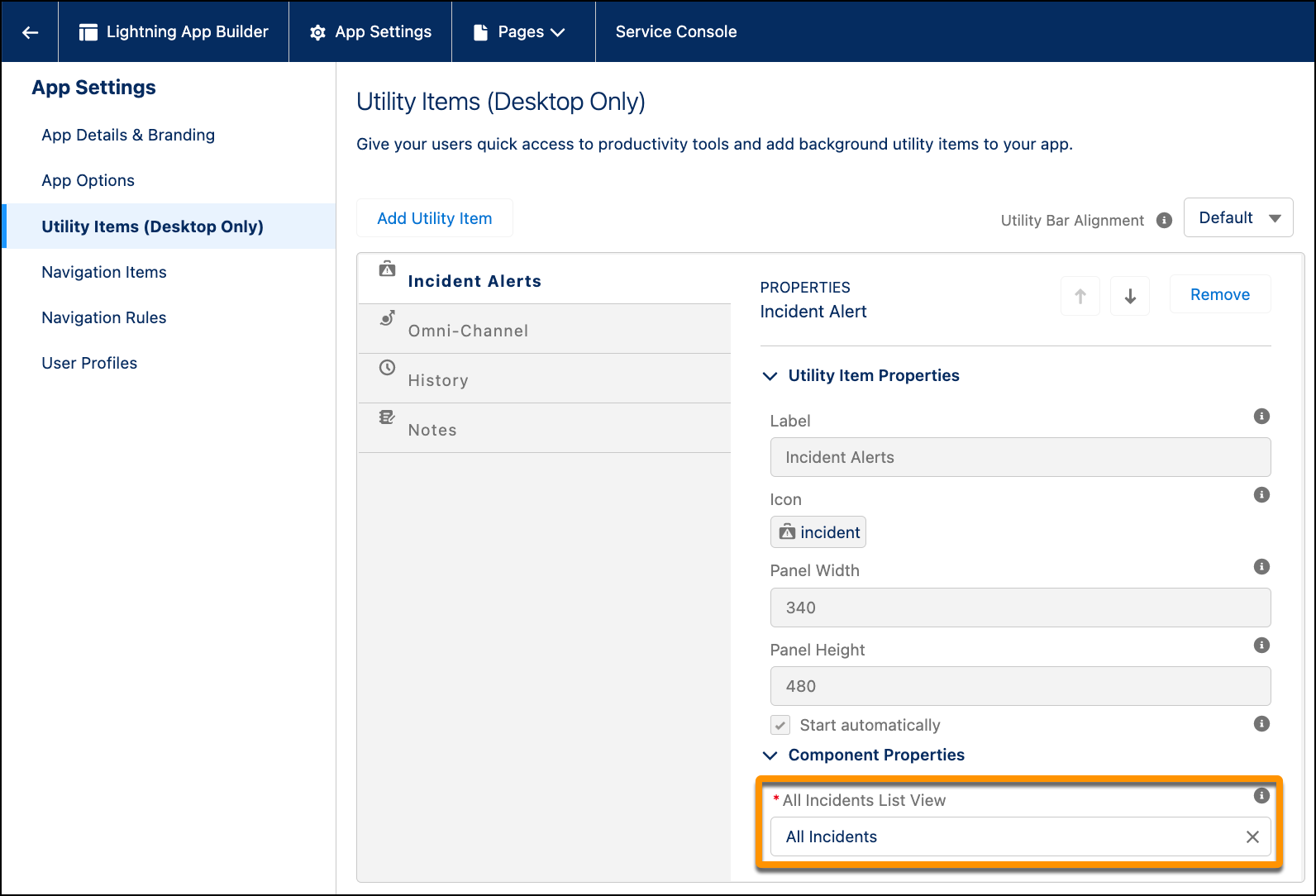
Task: Select App Options in sidebar
Action: coord(88,180)
